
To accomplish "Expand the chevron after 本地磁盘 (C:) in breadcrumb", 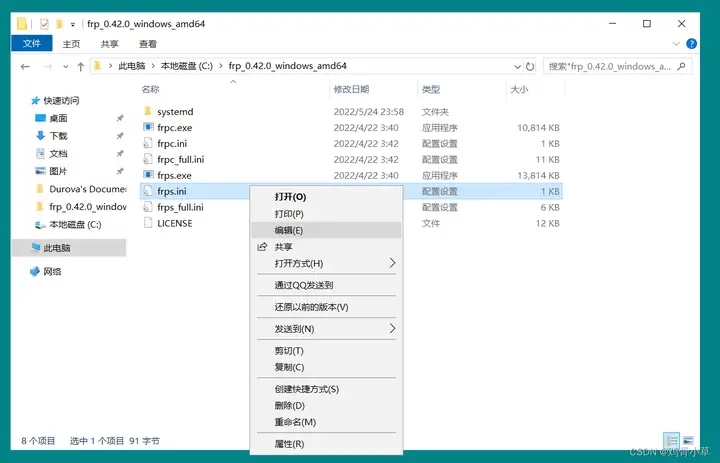I will tap(221, 66).
